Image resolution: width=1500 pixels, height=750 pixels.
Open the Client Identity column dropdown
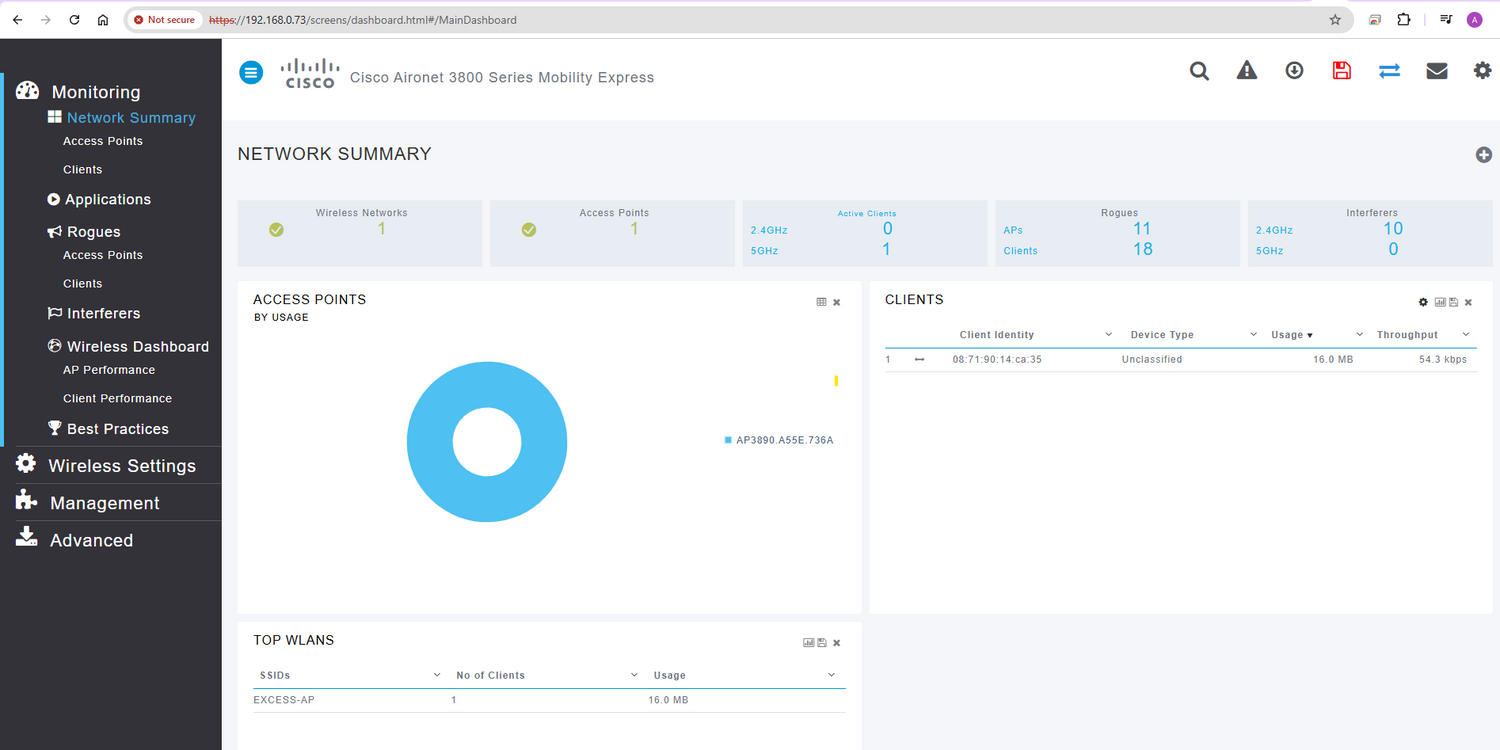pyautogui.click(x=1108, y=335)
